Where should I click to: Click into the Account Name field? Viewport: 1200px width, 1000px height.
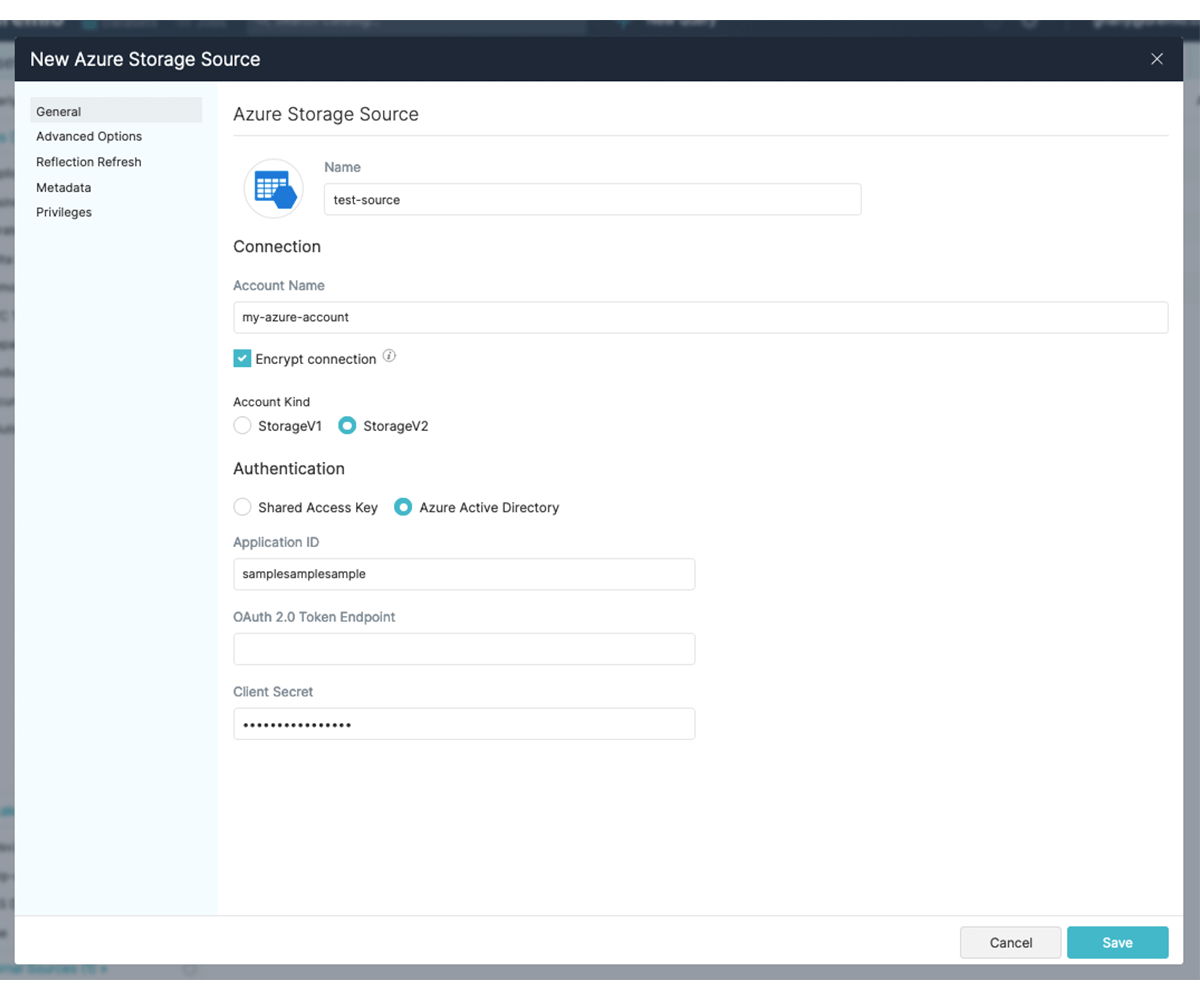tap(700, 317)
